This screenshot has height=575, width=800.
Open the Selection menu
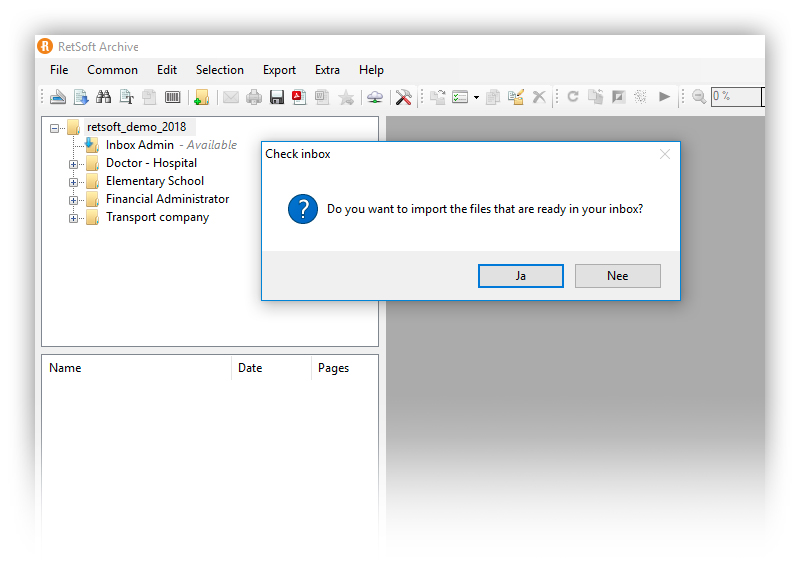220,70
